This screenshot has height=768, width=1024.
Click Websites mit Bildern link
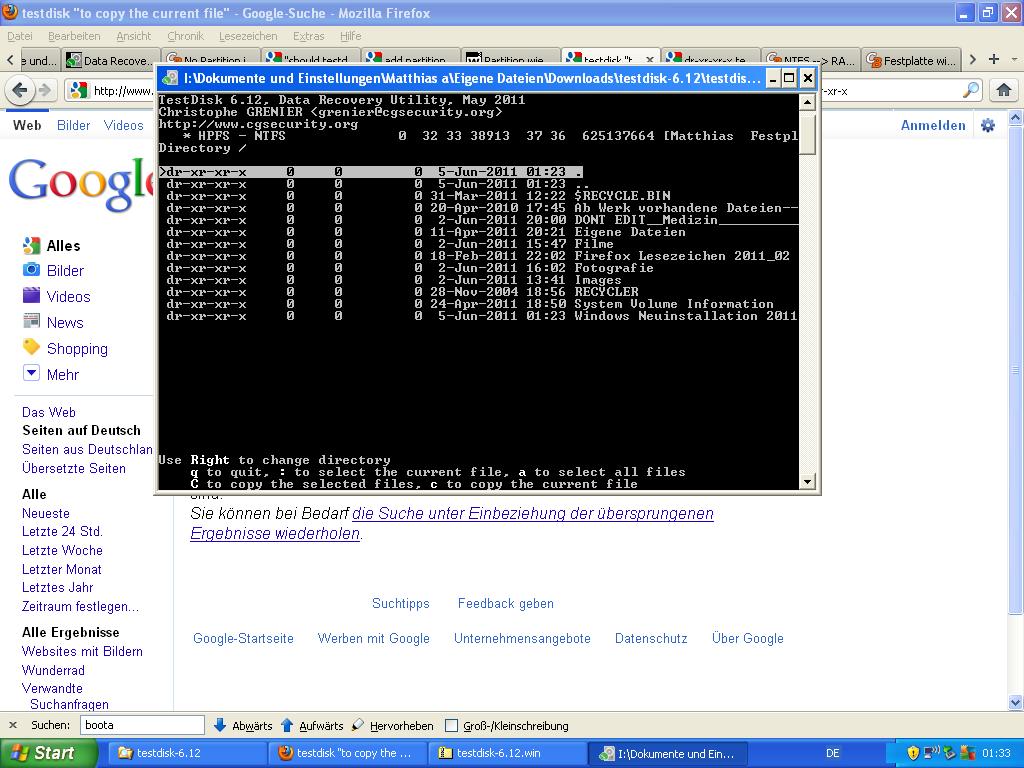[82, 652]
